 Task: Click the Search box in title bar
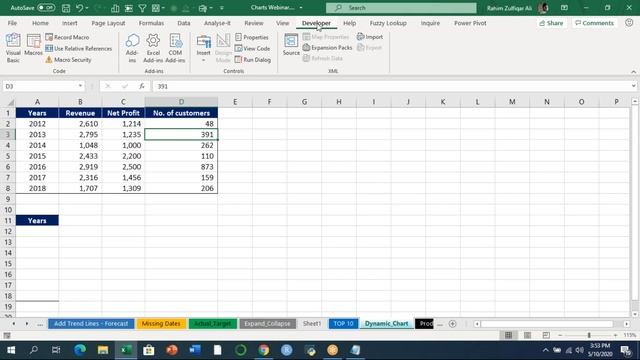coord(401,8)
